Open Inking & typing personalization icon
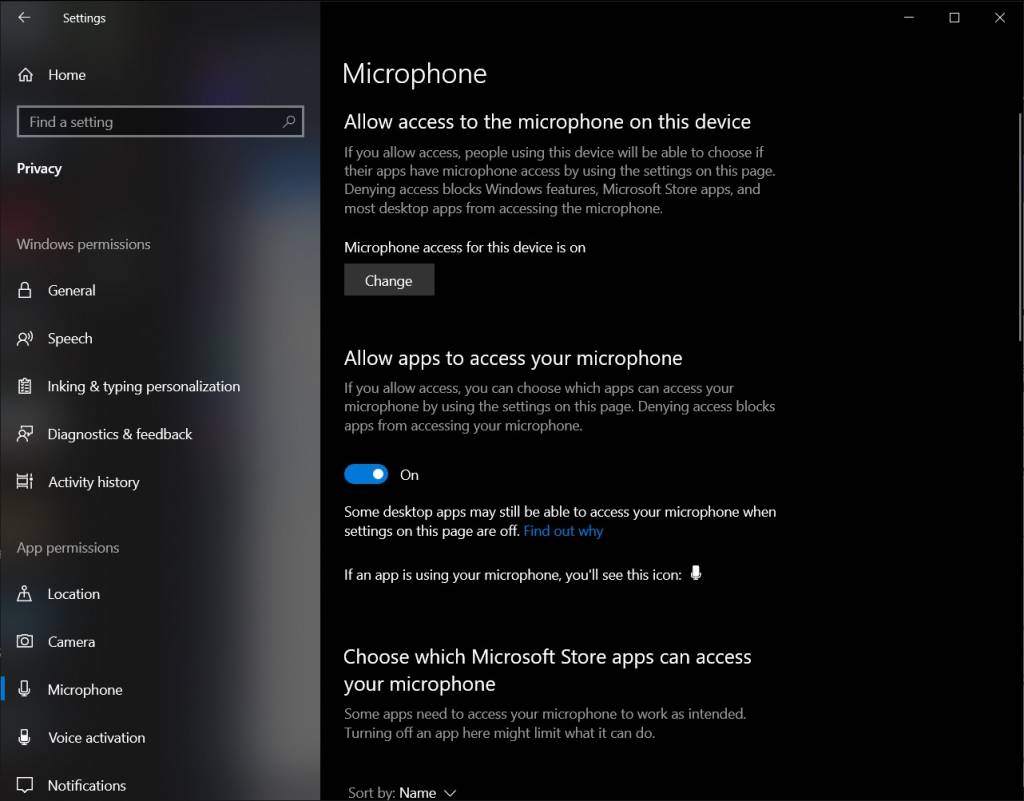The width and height of the screenshot is (1024, 801). tap(26, 387)
